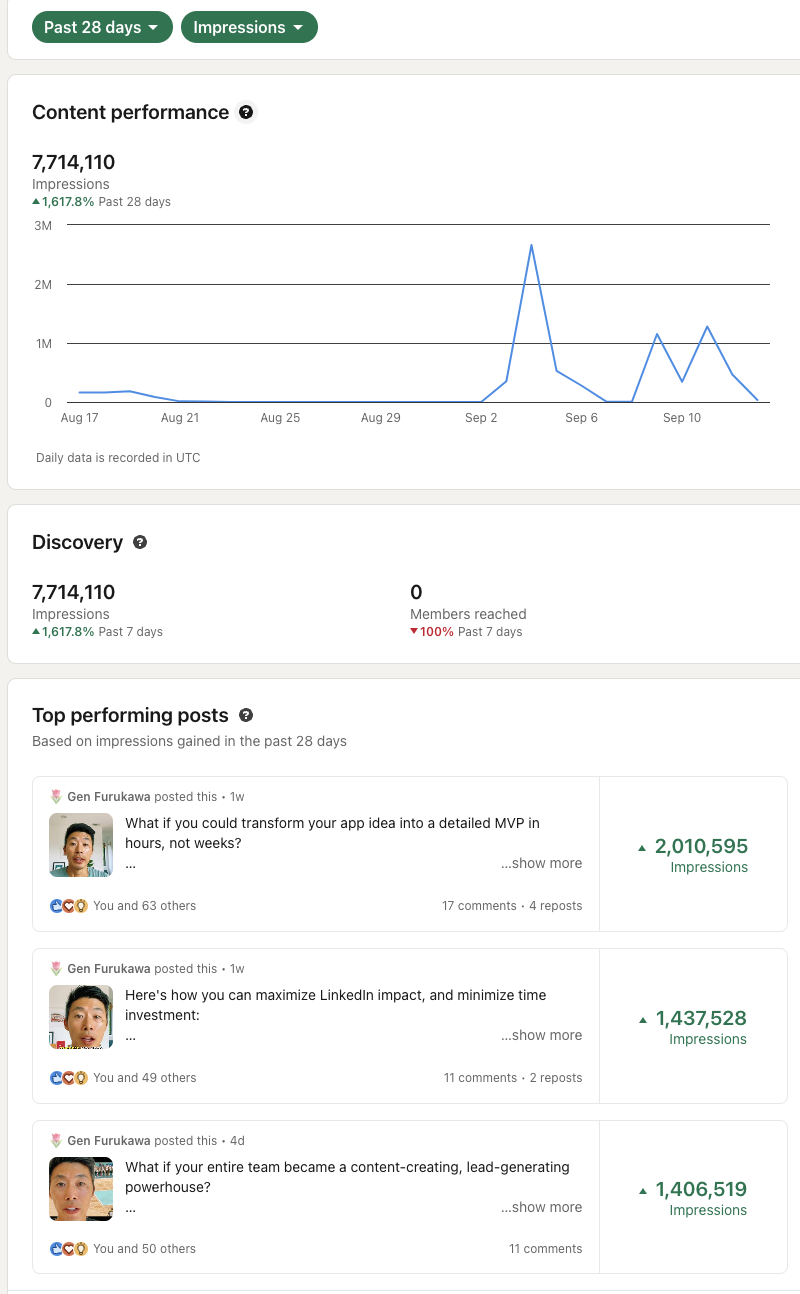Click the '3M' axis label

point(43,225)
